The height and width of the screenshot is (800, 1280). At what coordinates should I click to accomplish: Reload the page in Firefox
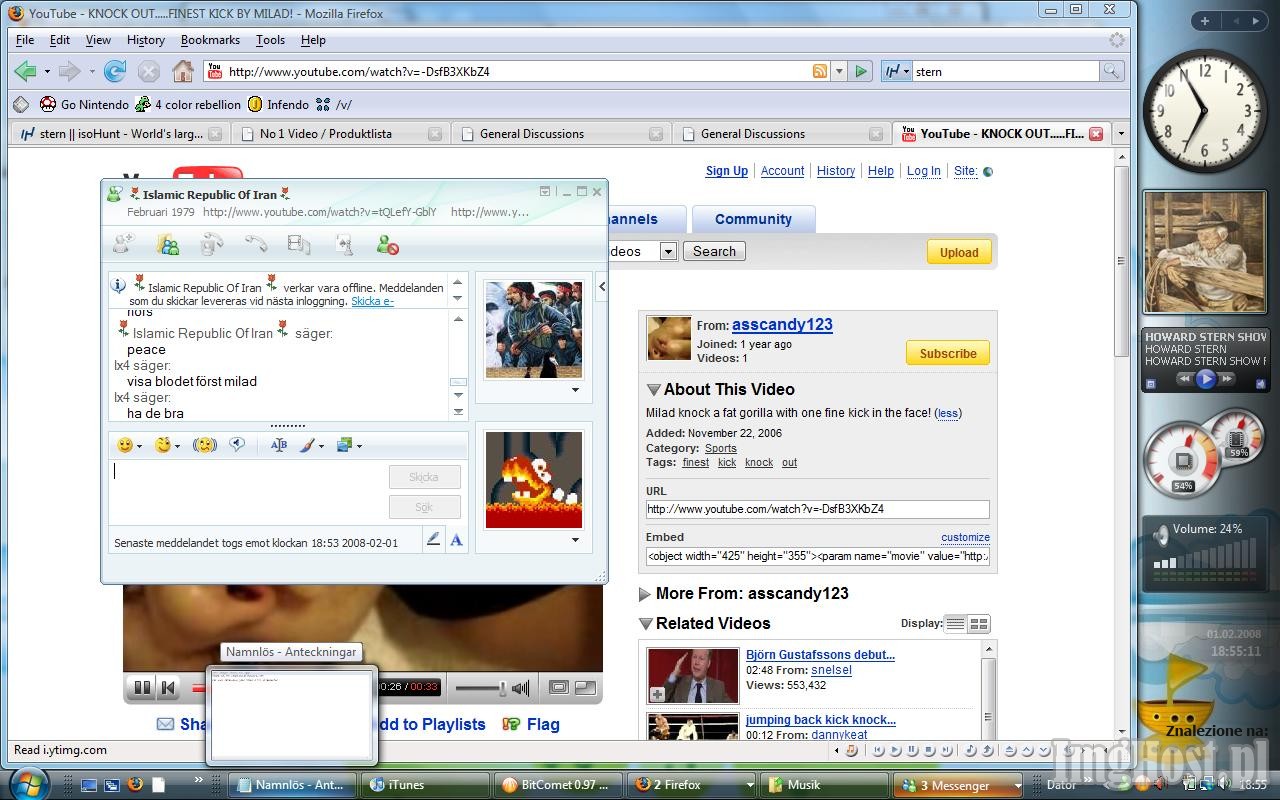[x=115, y=71]
